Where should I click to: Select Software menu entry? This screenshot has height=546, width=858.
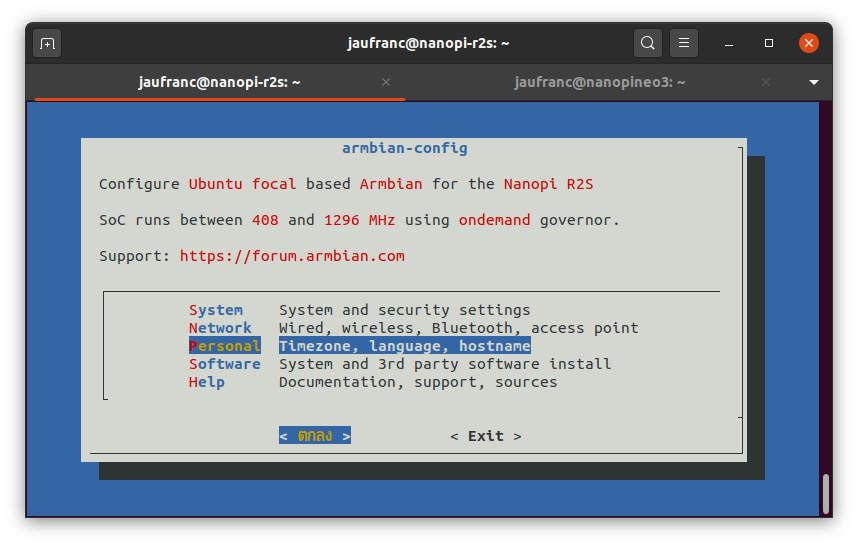(x=224, y=364)
